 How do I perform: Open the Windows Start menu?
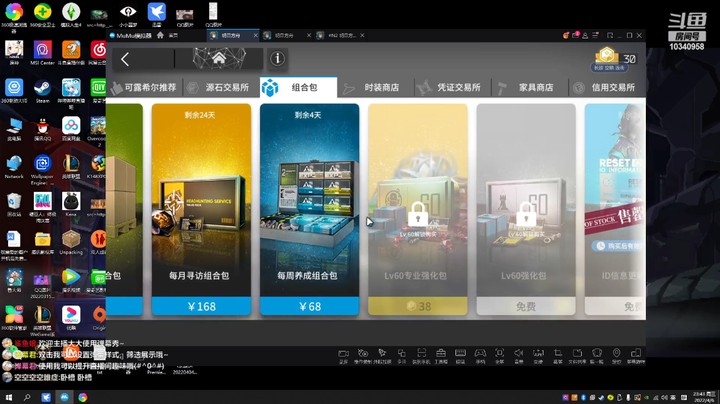coord(8,397)
